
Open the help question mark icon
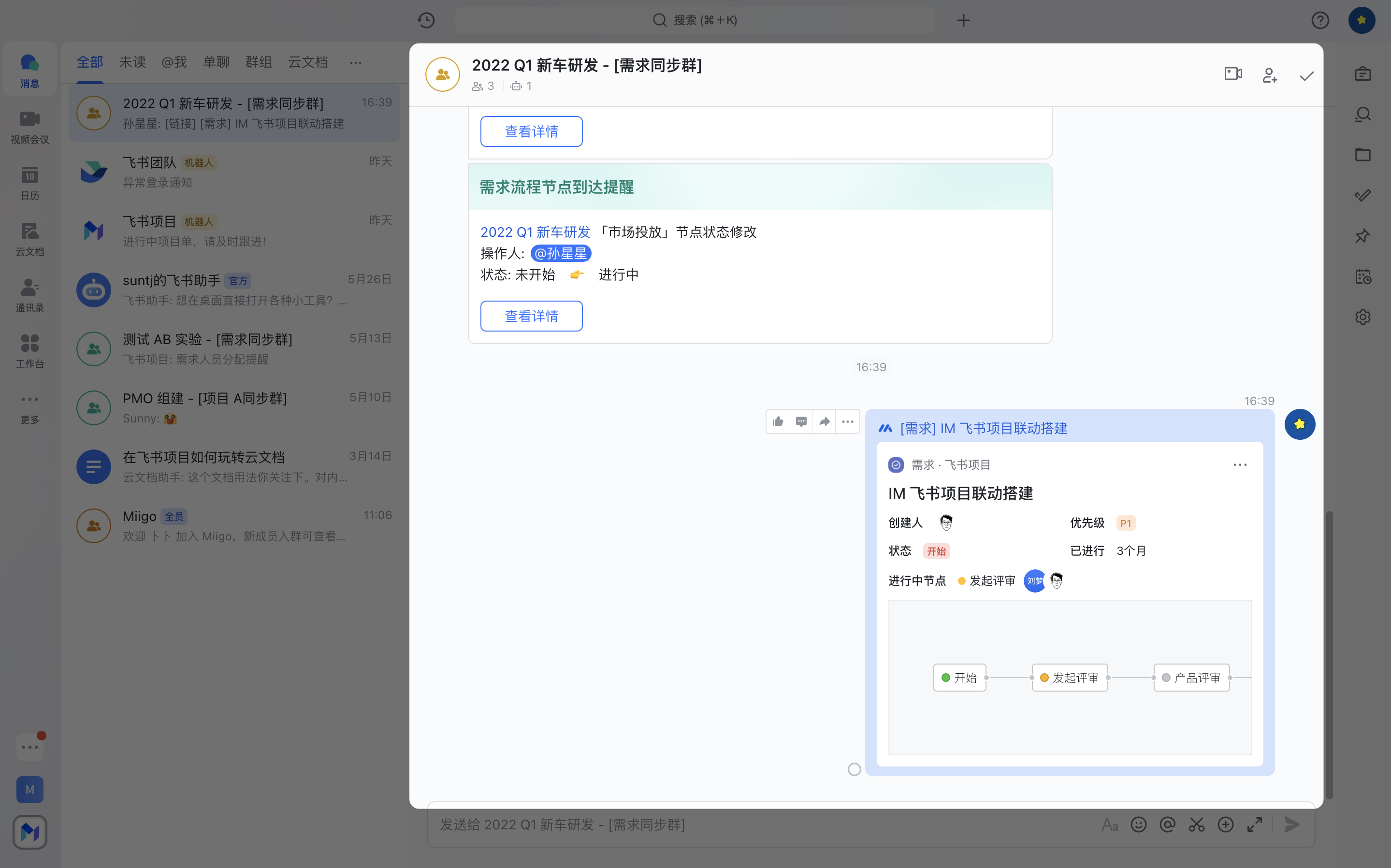(1320, 20)
